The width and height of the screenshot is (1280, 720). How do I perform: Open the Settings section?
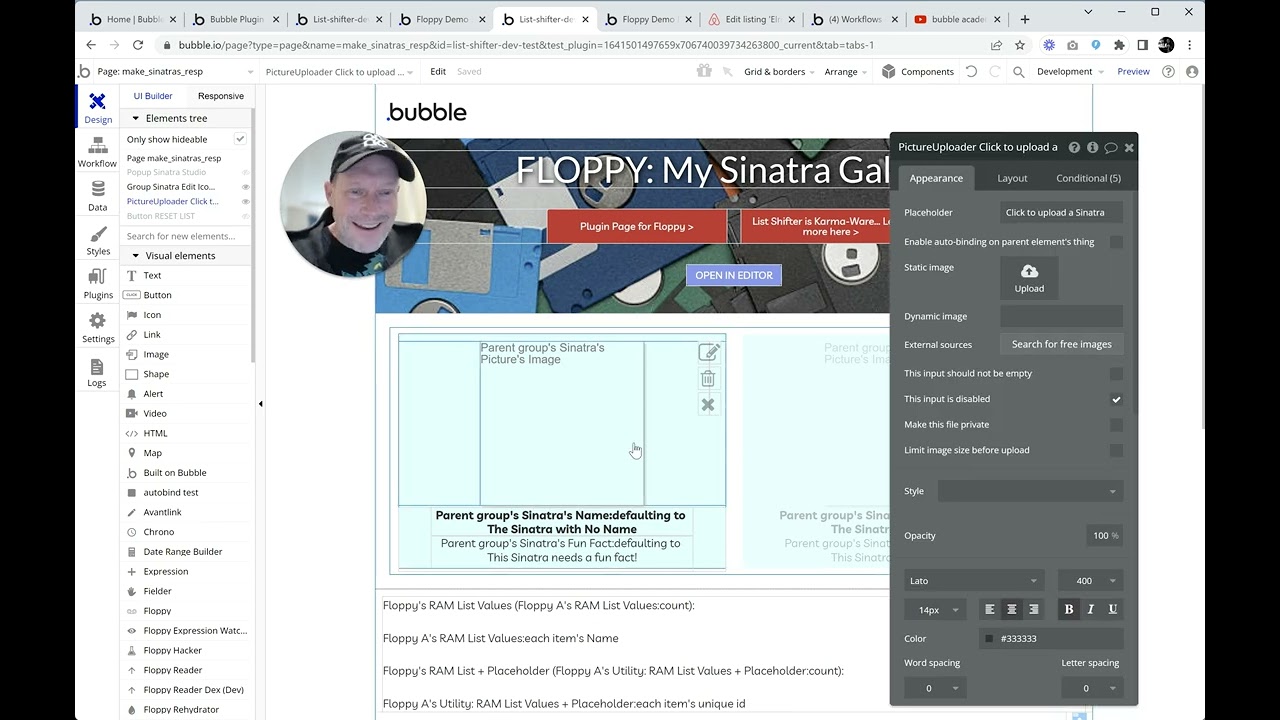point(97,329)
